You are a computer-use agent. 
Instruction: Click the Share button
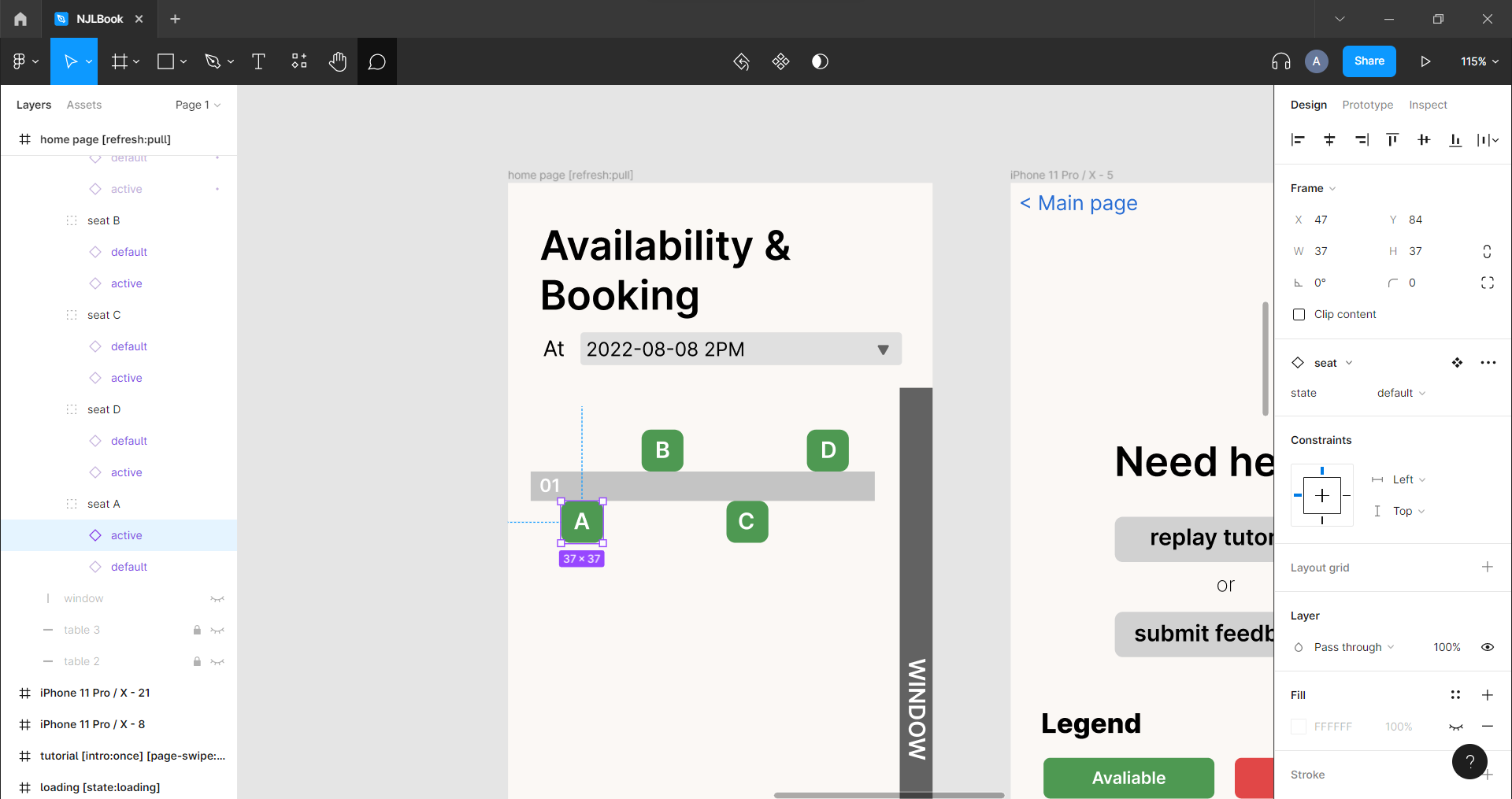click(1369, 61)
